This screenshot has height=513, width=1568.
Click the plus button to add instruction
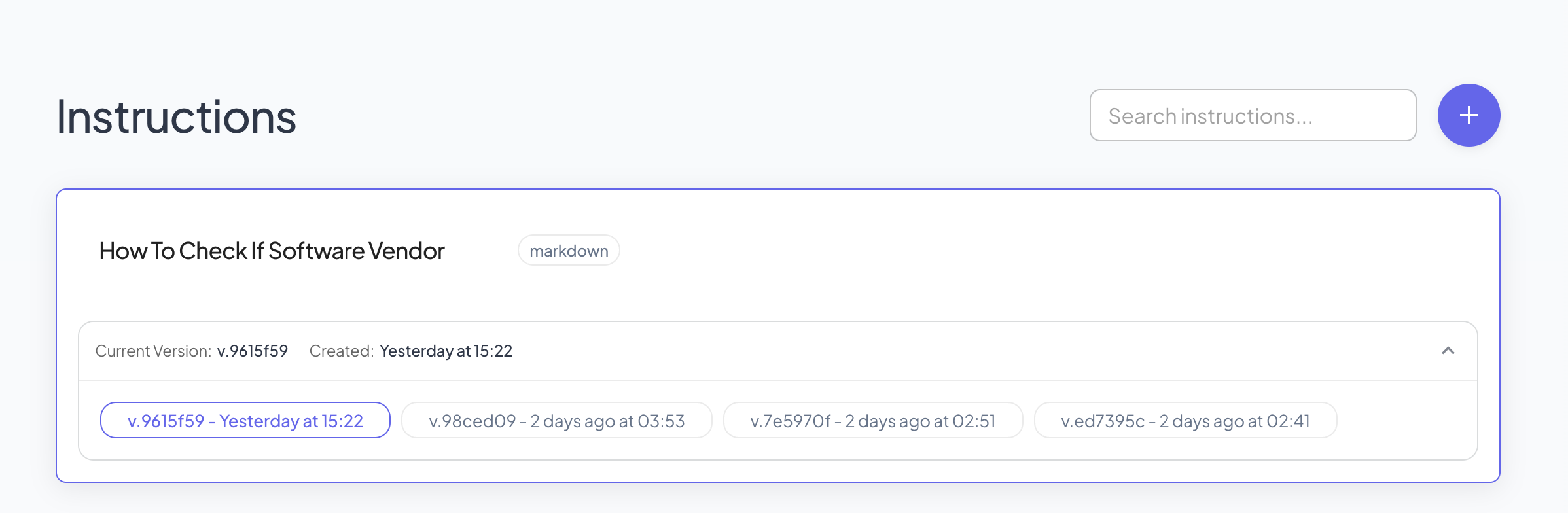[x=1469, y=115]
